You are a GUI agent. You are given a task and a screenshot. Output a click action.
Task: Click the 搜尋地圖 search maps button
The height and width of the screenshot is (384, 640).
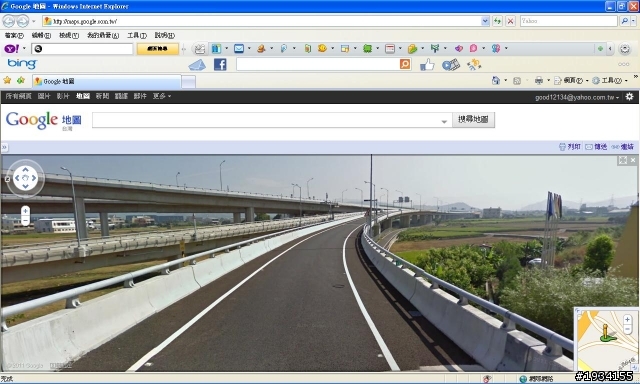tap(473, 120)
